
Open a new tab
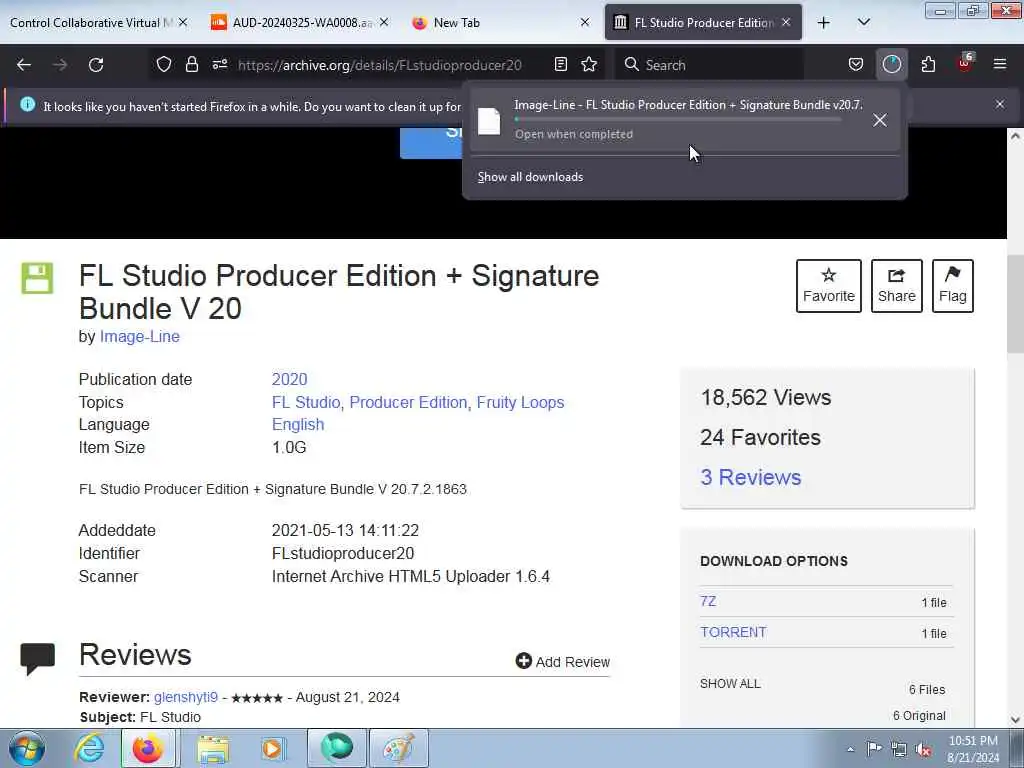pyautogui.click(x=824, y=23)
